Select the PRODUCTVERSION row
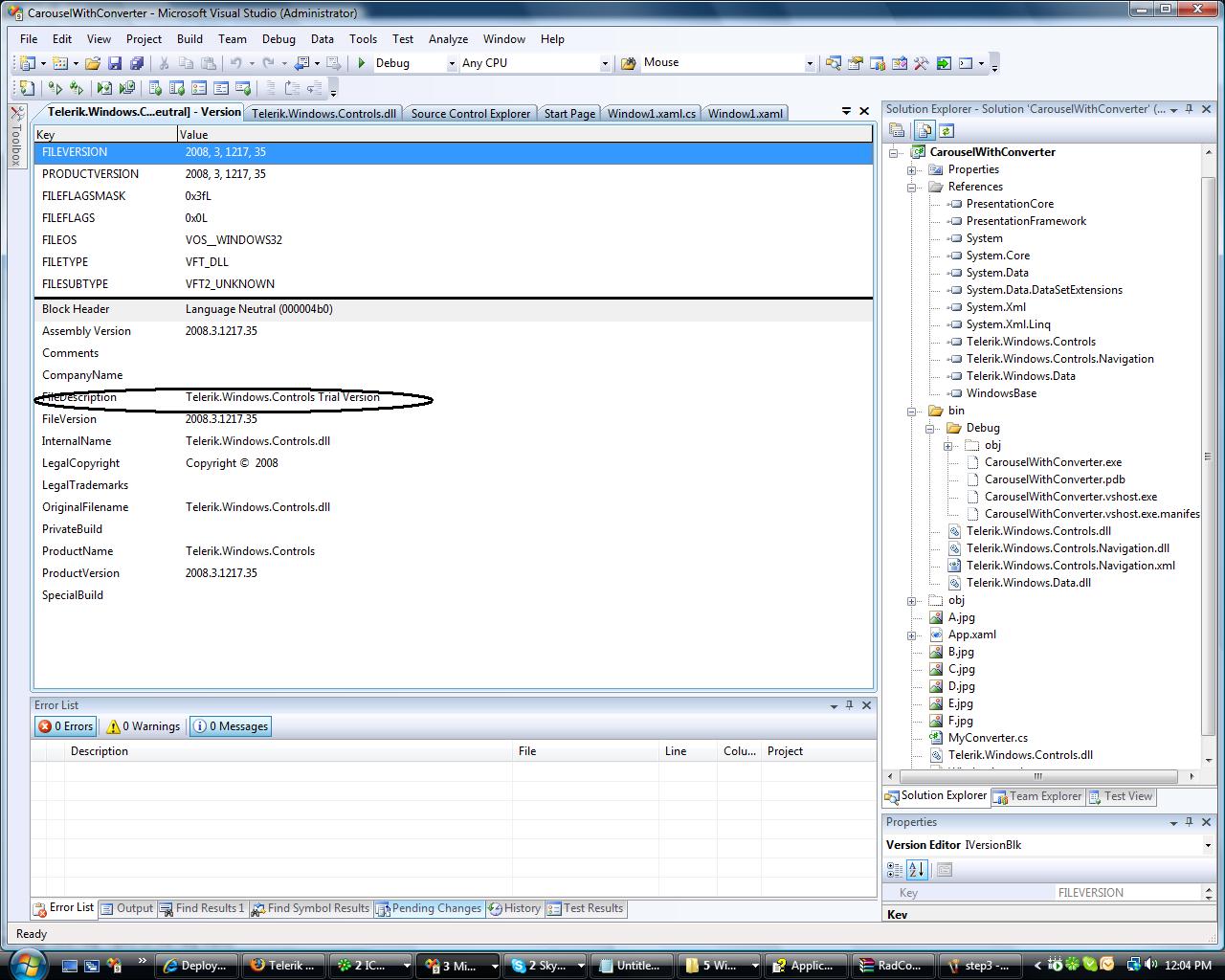This screenshot has width=1225, height=980. tap(454, 174)
